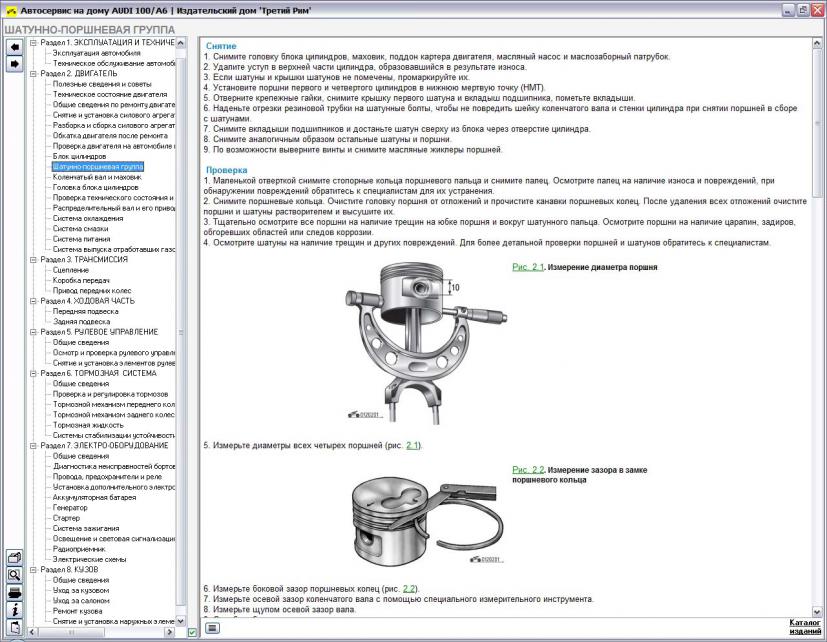827x642 pixels.
Task: Click tree vertical scrollbar up arrow
Action: tap(180, 43)
